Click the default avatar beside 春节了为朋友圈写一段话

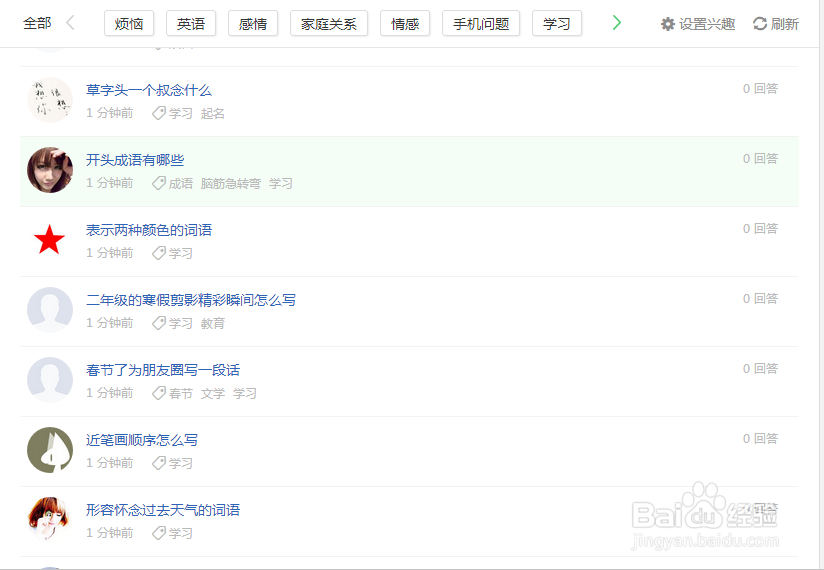[x=50, y=380]
